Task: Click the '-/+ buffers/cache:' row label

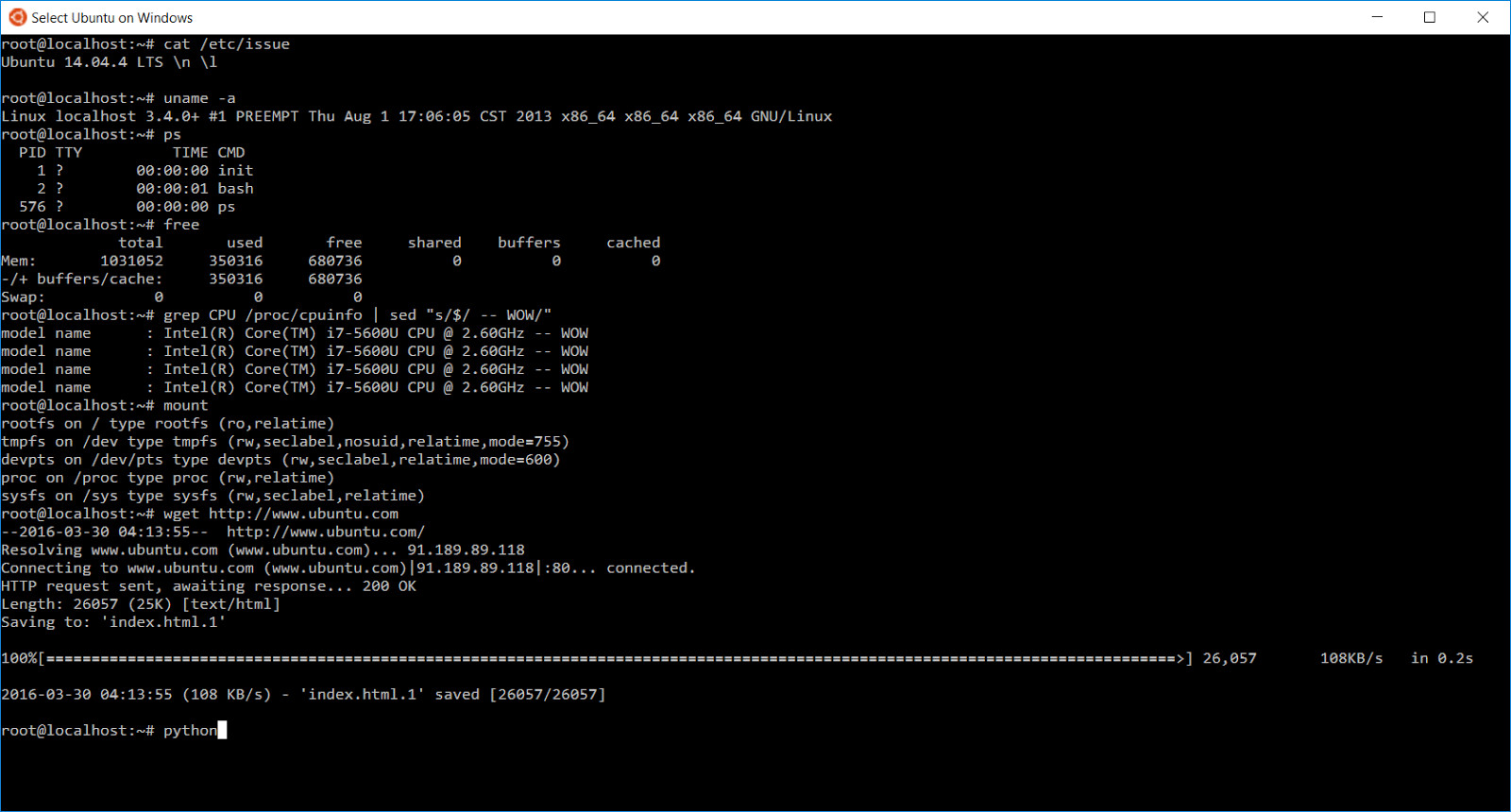Action: (x=82, y=279)
